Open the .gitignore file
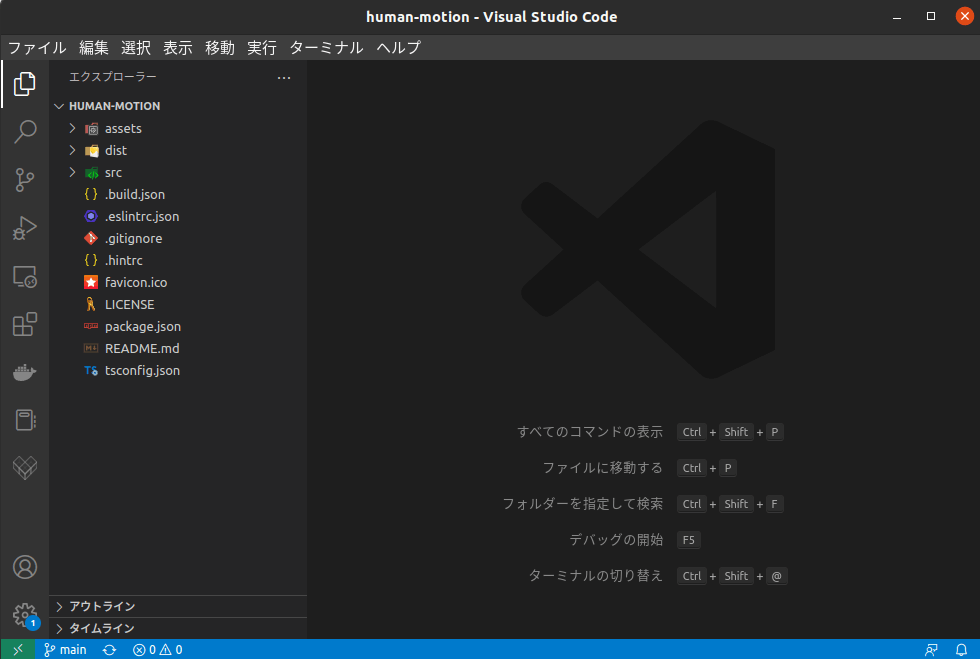The height and width of the screenshot is (659, 980). tap(178, 238)
